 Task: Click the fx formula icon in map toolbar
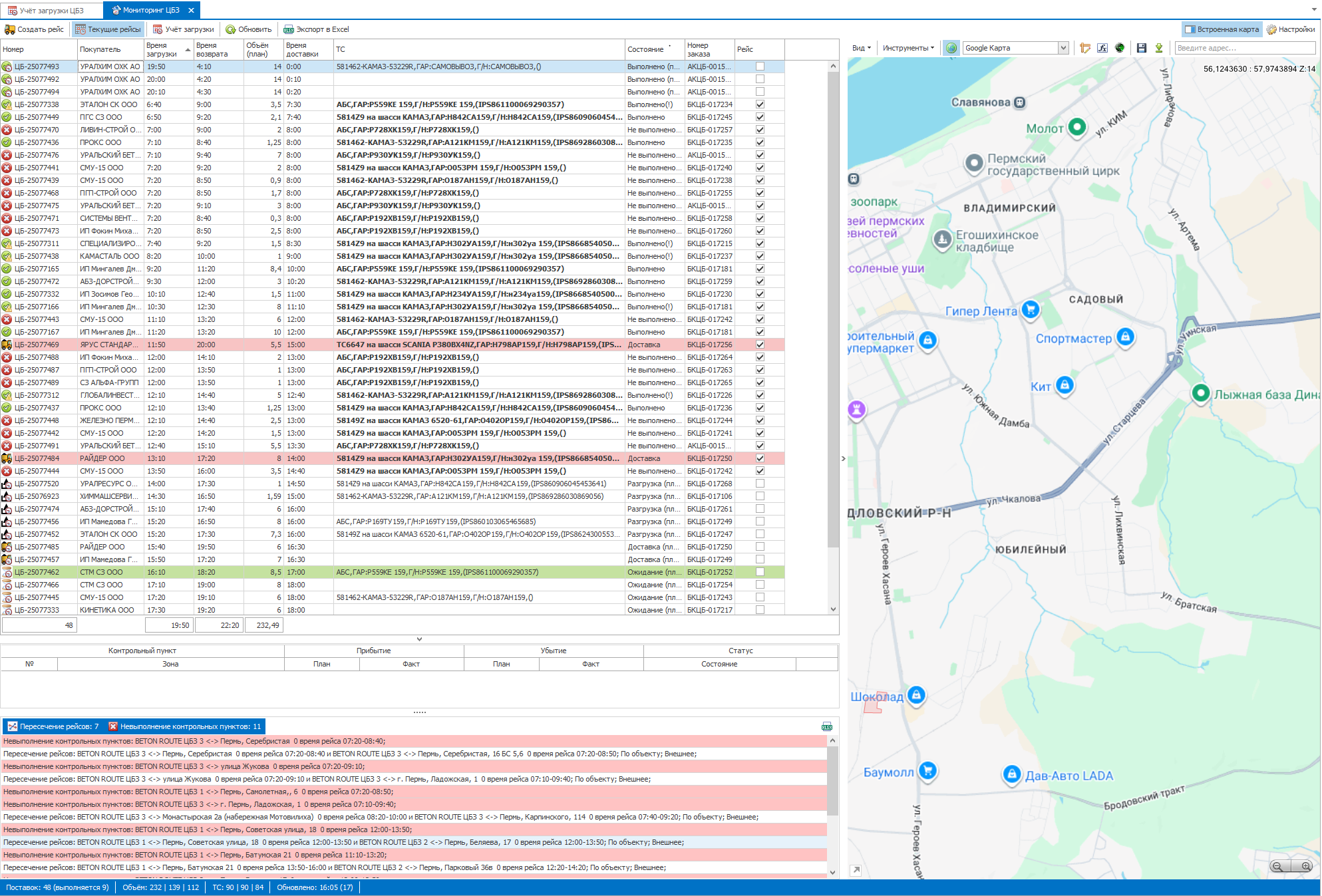pos(1102,48)
